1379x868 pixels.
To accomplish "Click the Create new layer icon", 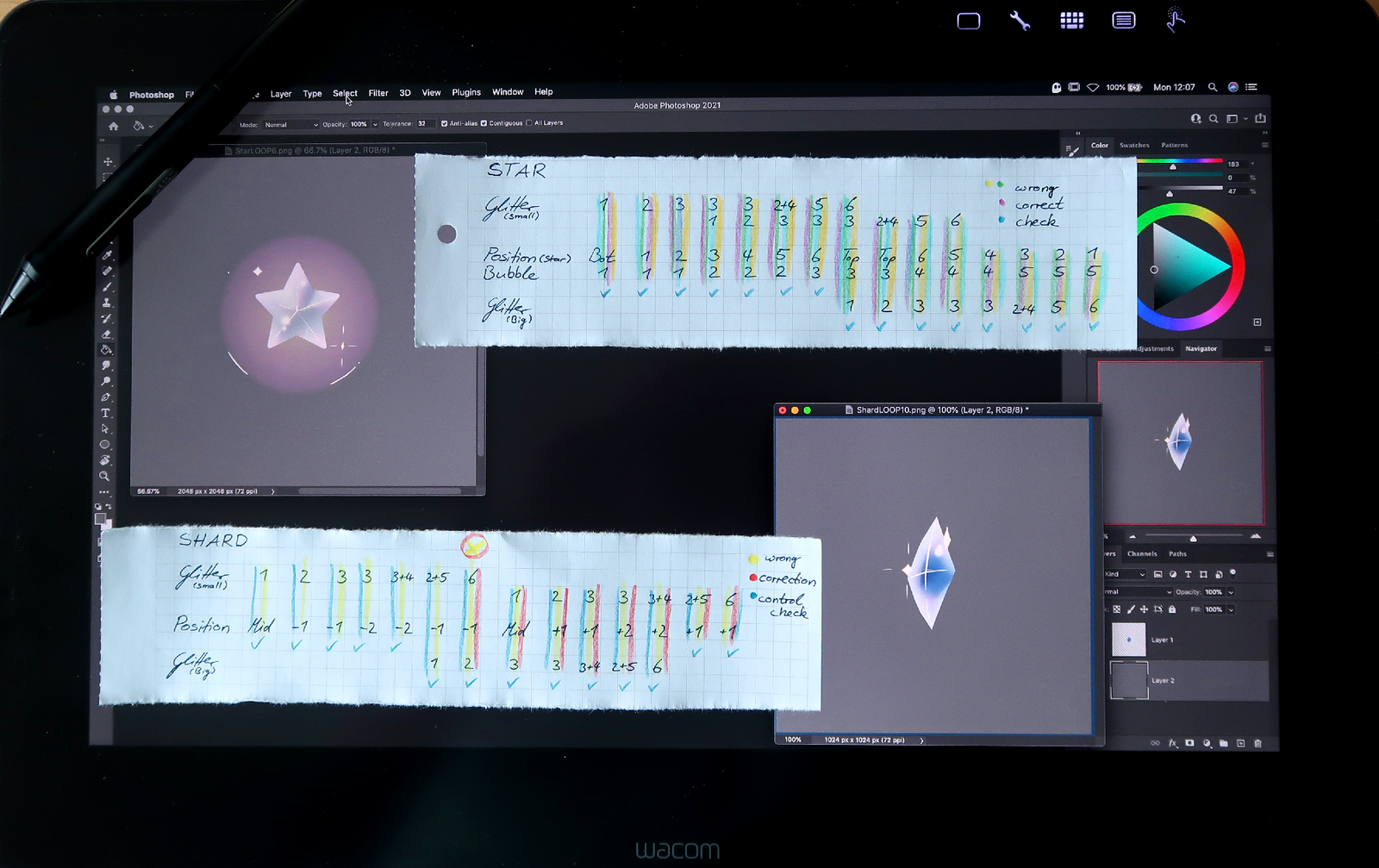I will pyautogui.click(x=1241, y=743).
